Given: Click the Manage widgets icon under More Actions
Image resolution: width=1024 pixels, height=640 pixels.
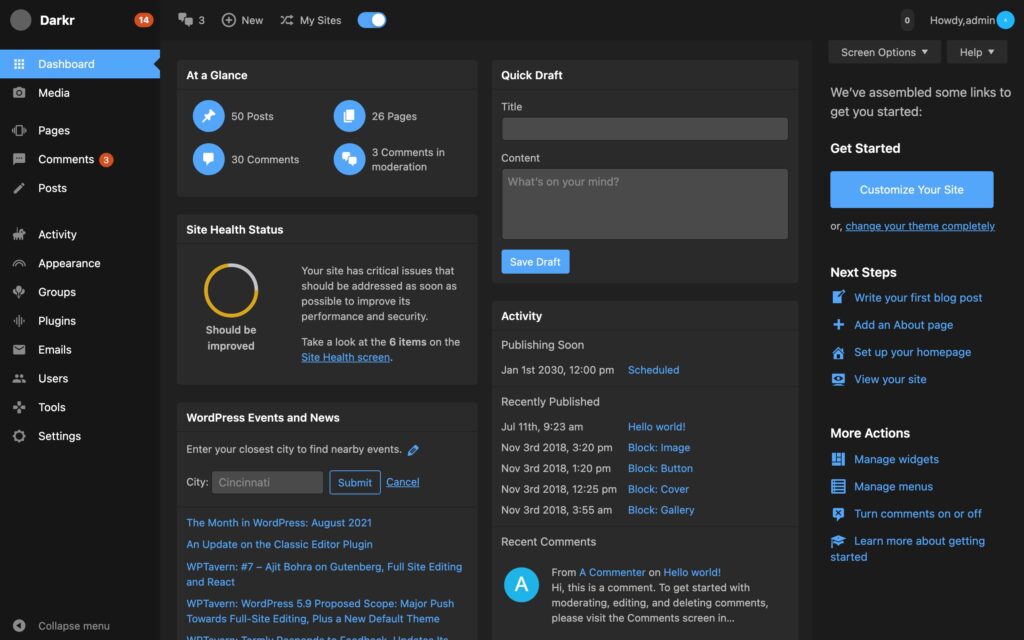Looking at the screenshot, I should coord(839,459).
